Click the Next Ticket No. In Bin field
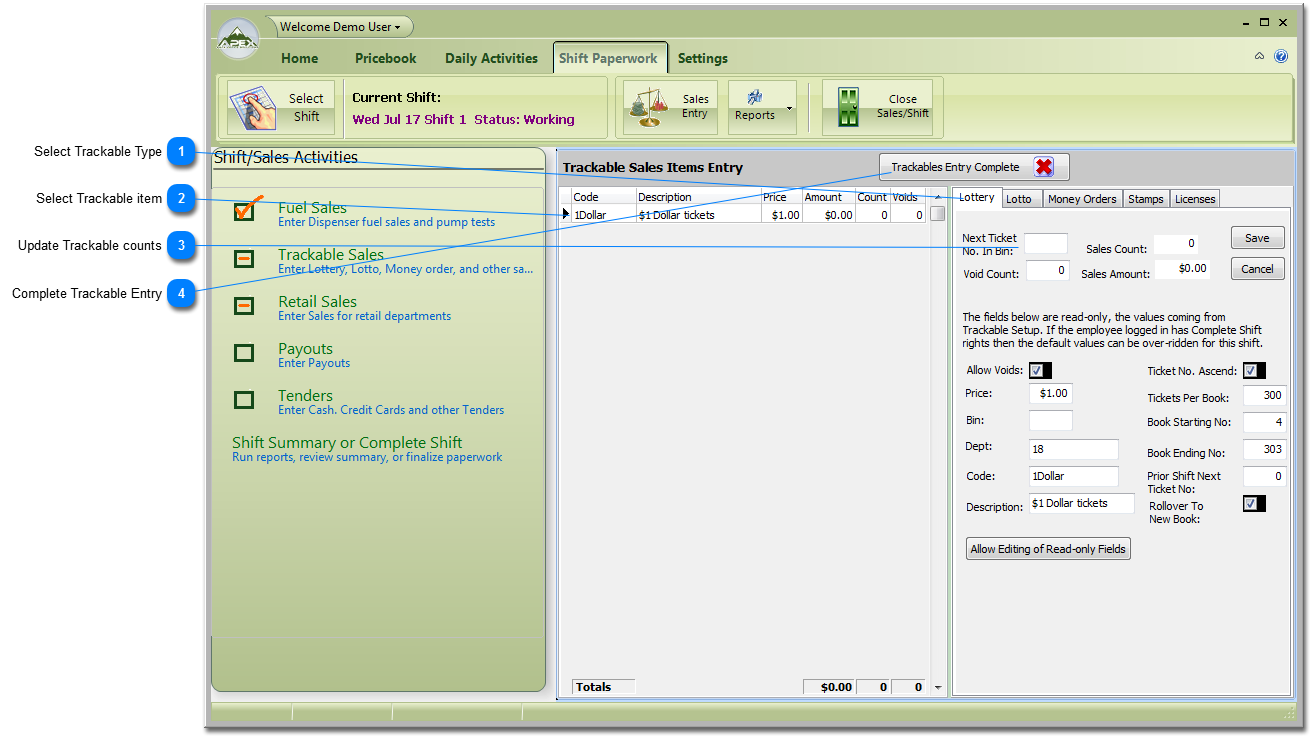This screenshot has height=736, width=1312. click(x=1045, y=243)
